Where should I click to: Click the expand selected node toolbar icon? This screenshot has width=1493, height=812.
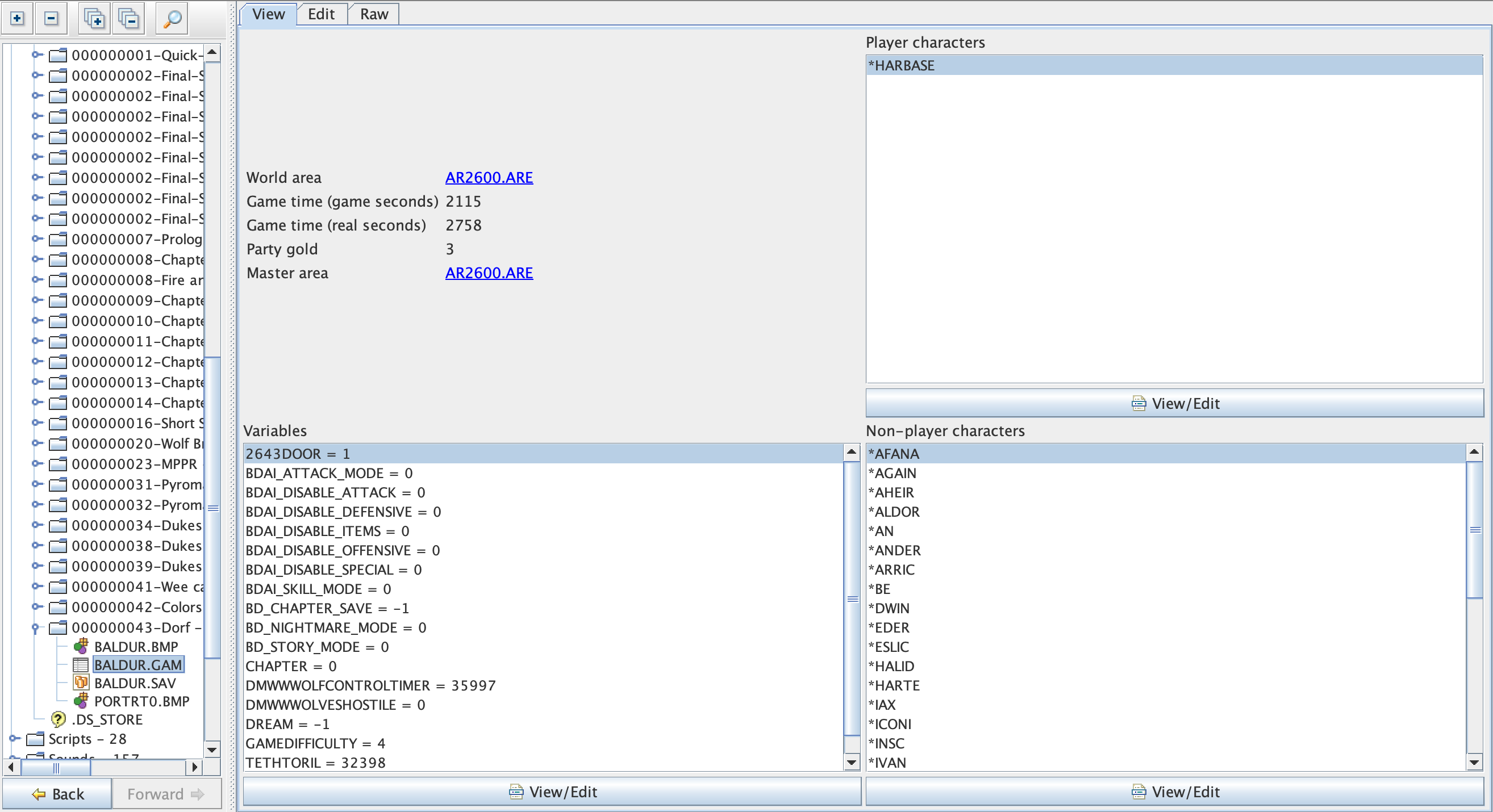[18, 19]
